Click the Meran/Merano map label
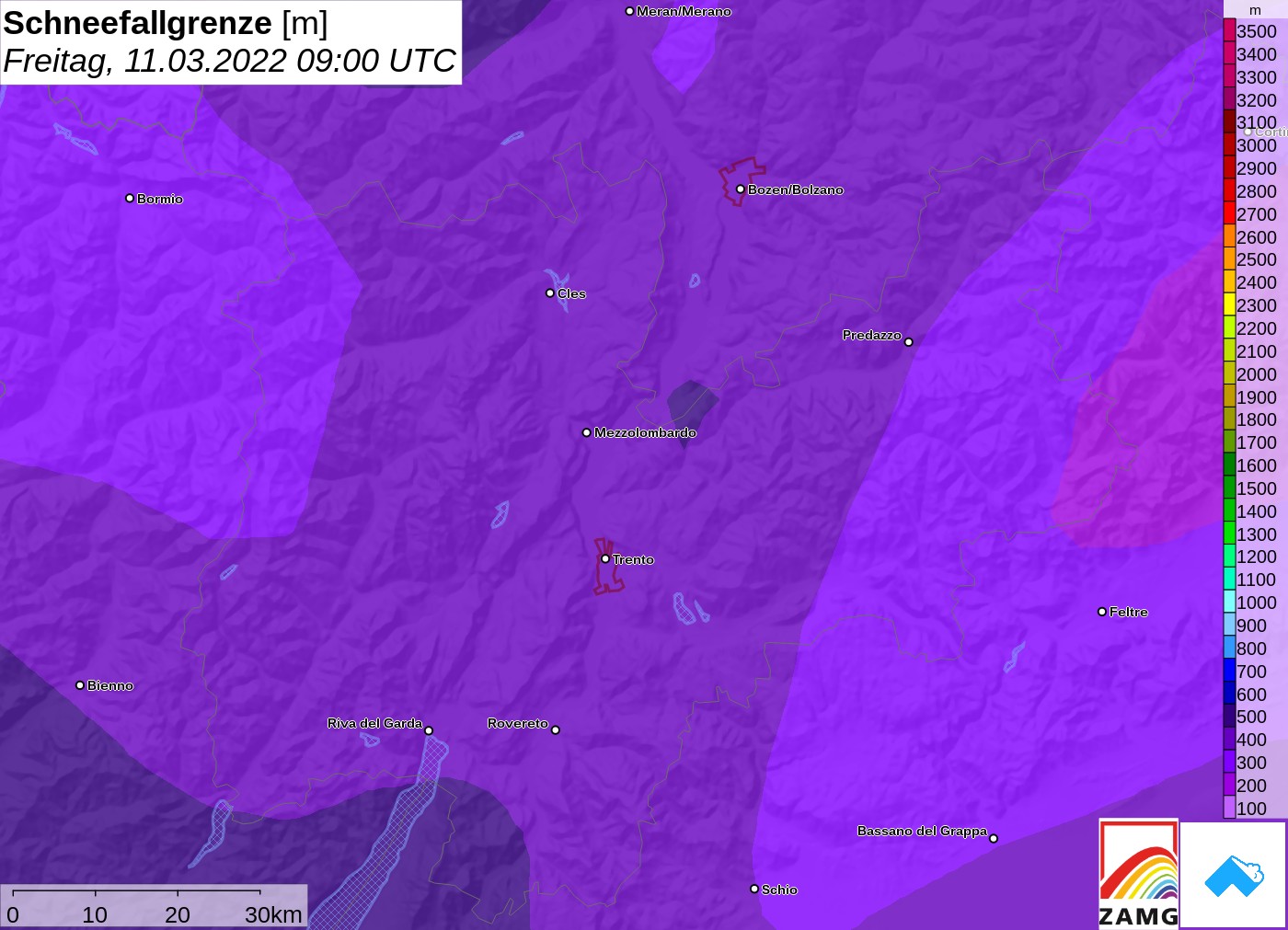1288x930 pixels. coord(684,11)
